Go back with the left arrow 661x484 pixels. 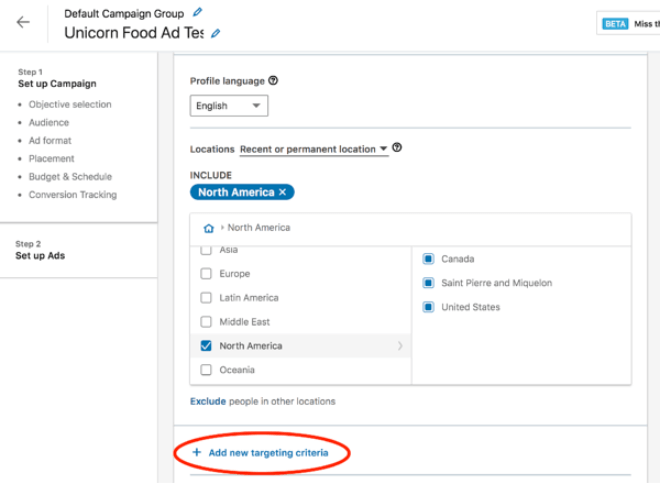(x=23, y=22)
